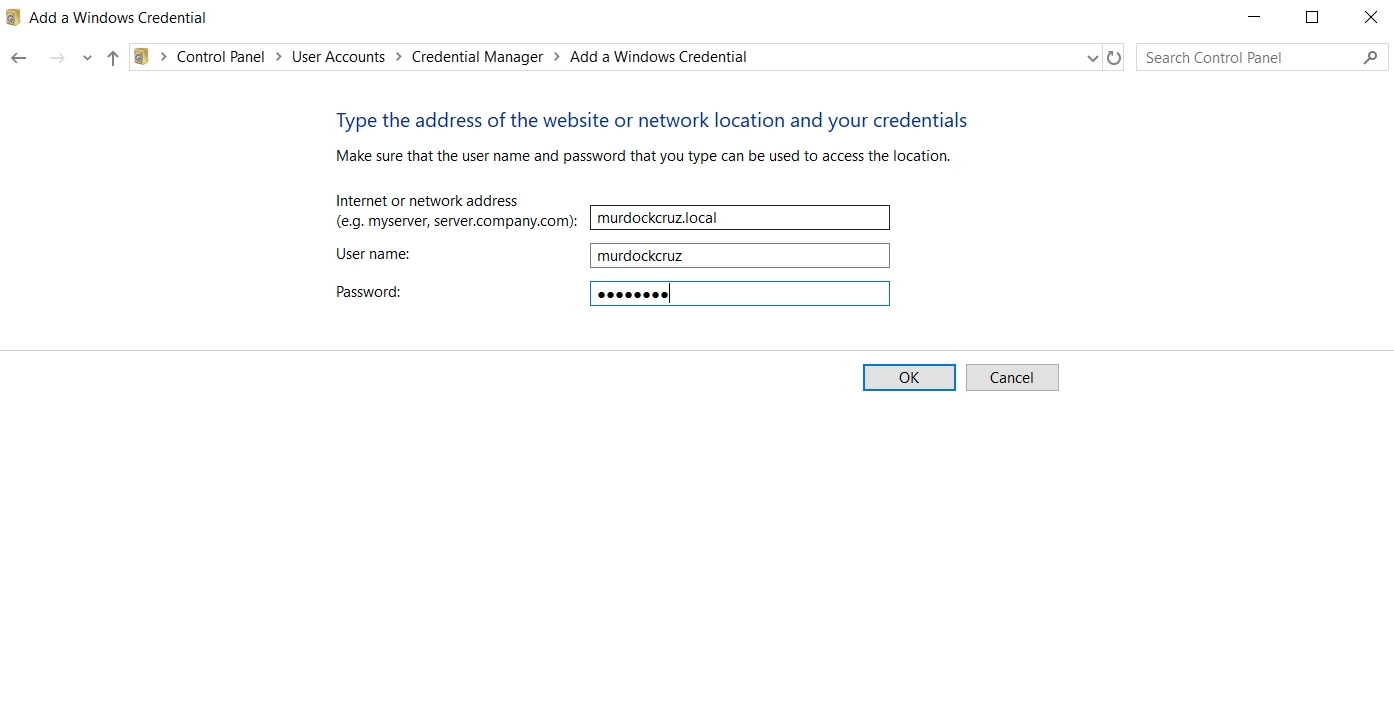Image resolution: width=1394 pixels, height=705 pixels.
Task: Click the back navigation arrow
Action: [x=18, y=57]
